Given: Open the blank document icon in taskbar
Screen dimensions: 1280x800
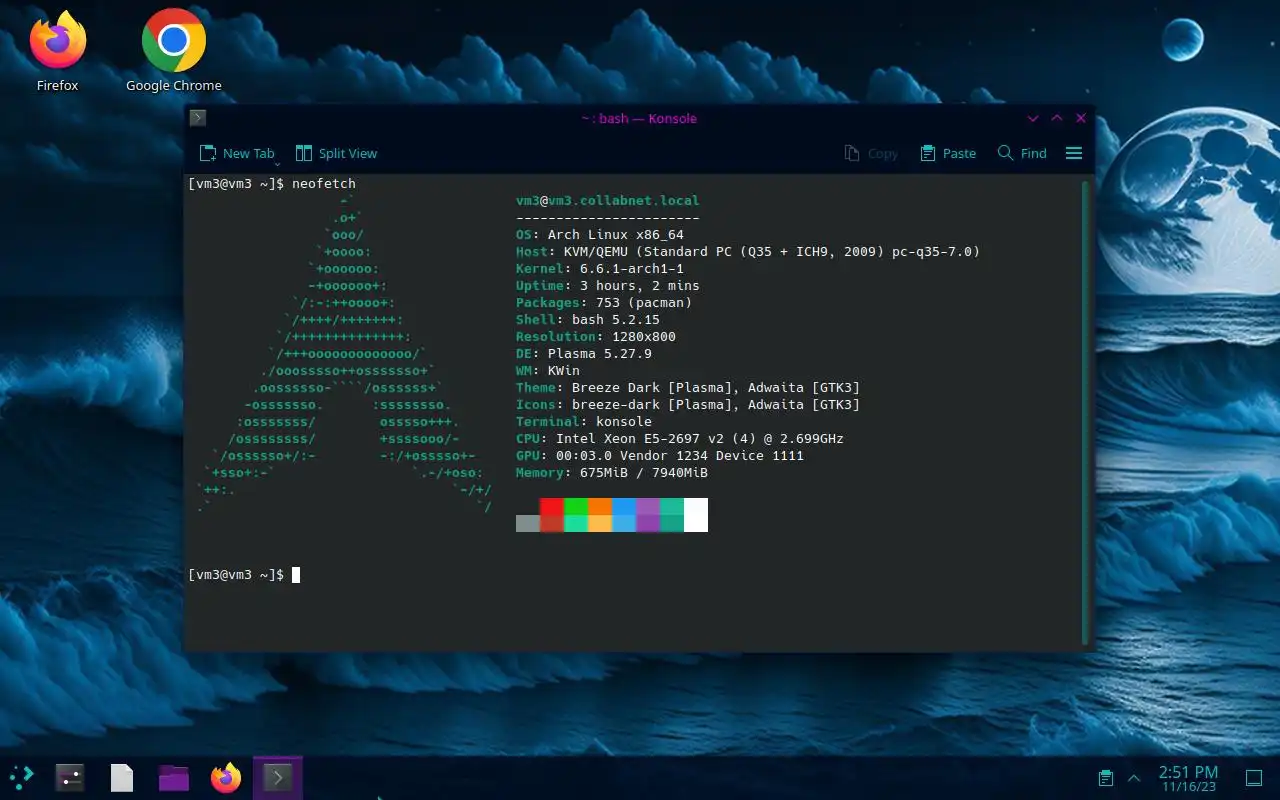Looking at the screenshot, I should point(122,777).
